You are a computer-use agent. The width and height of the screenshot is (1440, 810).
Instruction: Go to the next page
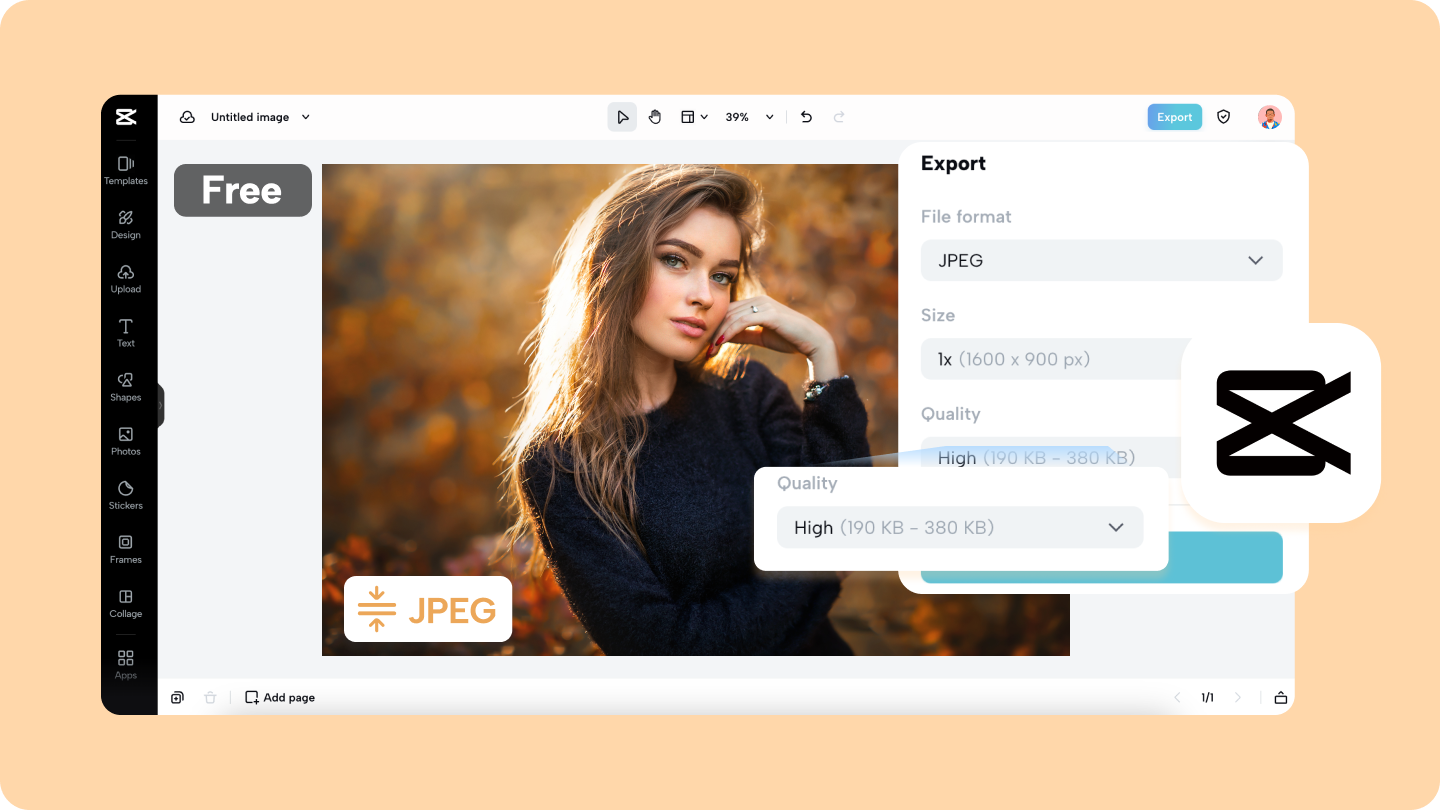pos(1238,697)
